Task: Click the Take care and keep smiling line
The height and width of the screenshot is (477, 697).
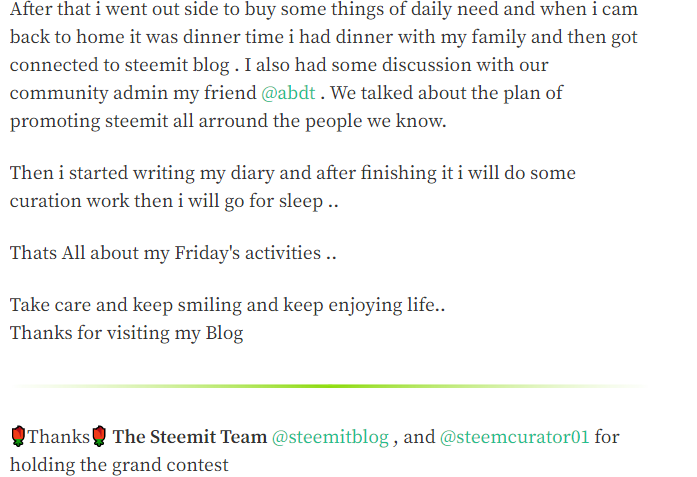Action: click(x=227, y=305)
